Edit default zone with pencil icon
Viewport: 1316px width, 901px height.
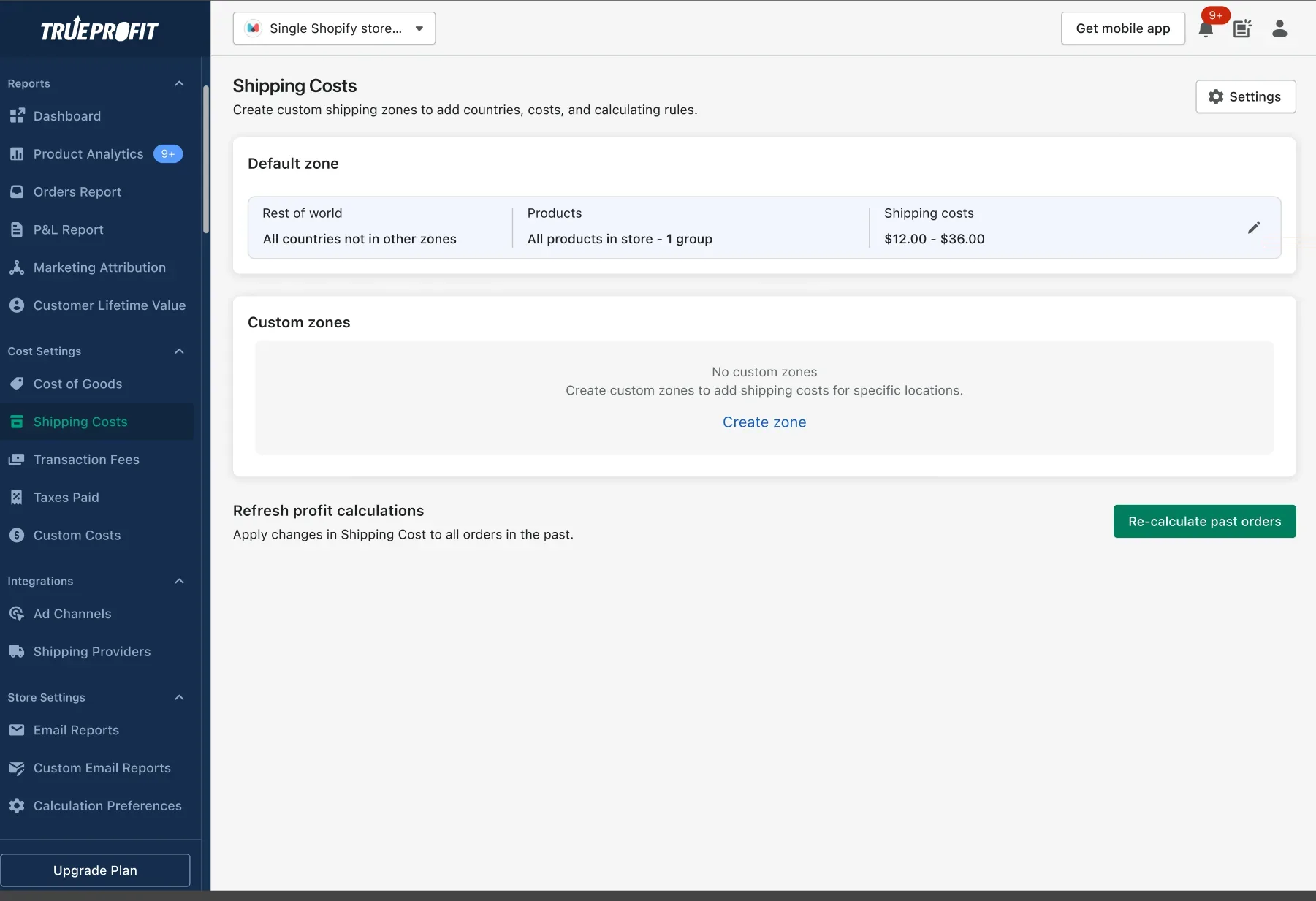pos(1254,227)
